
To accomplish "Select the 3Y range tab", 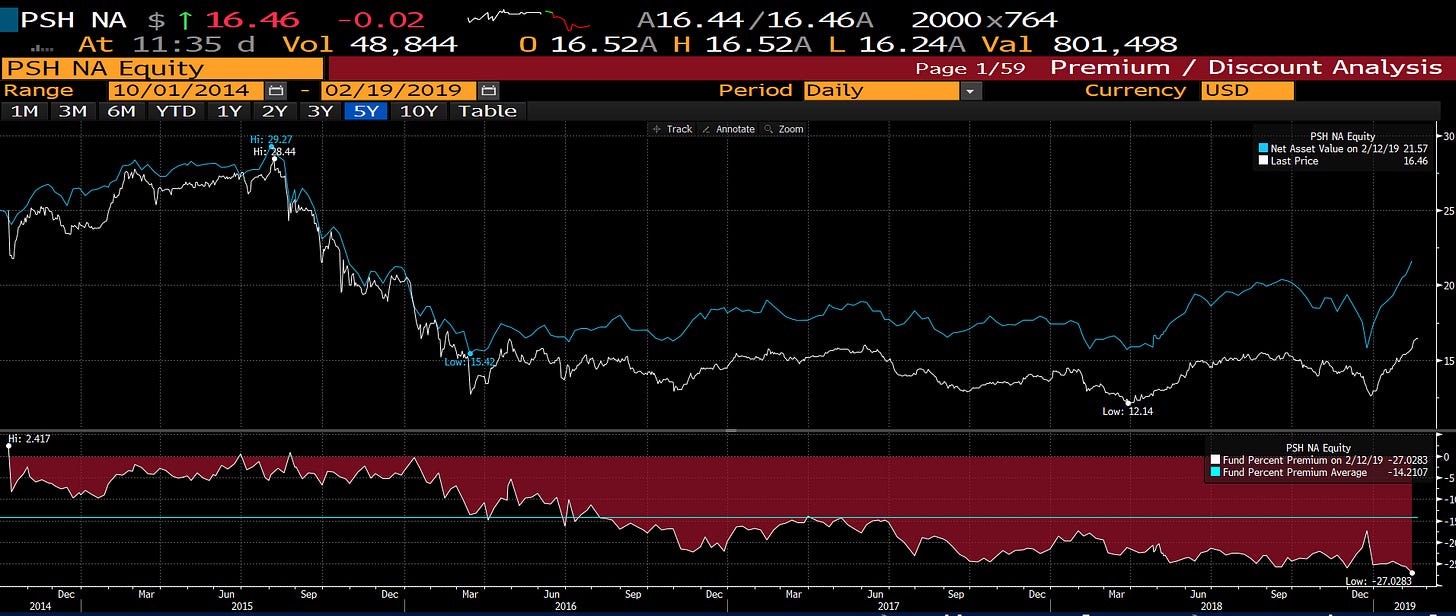I will 320,111.
